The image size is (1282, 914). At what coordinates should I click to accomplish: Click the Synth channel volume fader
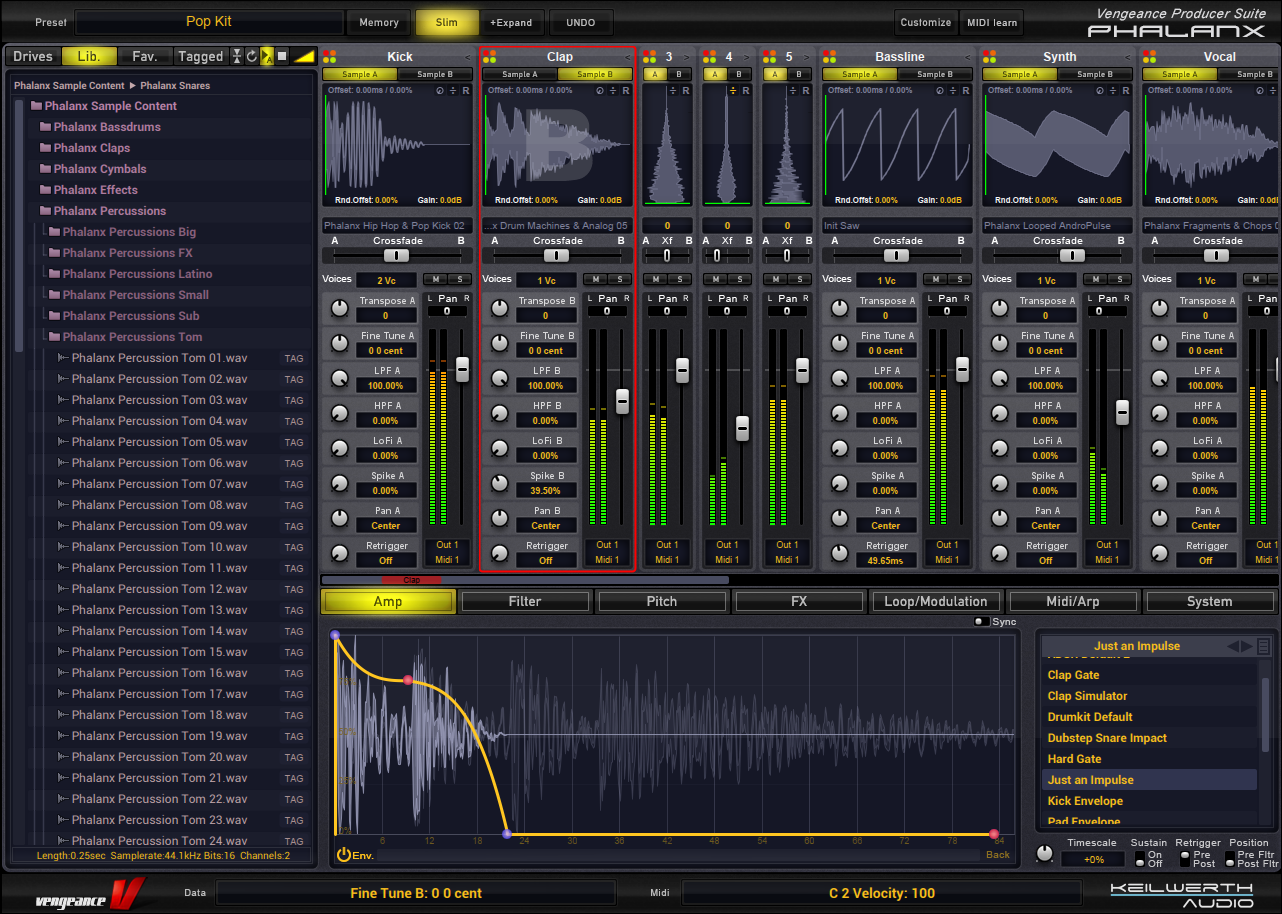[1122, 410]
